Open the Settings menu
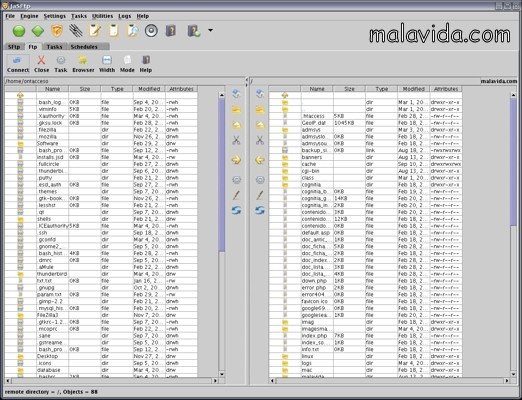Screen dimensions: 522x400 pyautogui.click(x=55, y=16)
